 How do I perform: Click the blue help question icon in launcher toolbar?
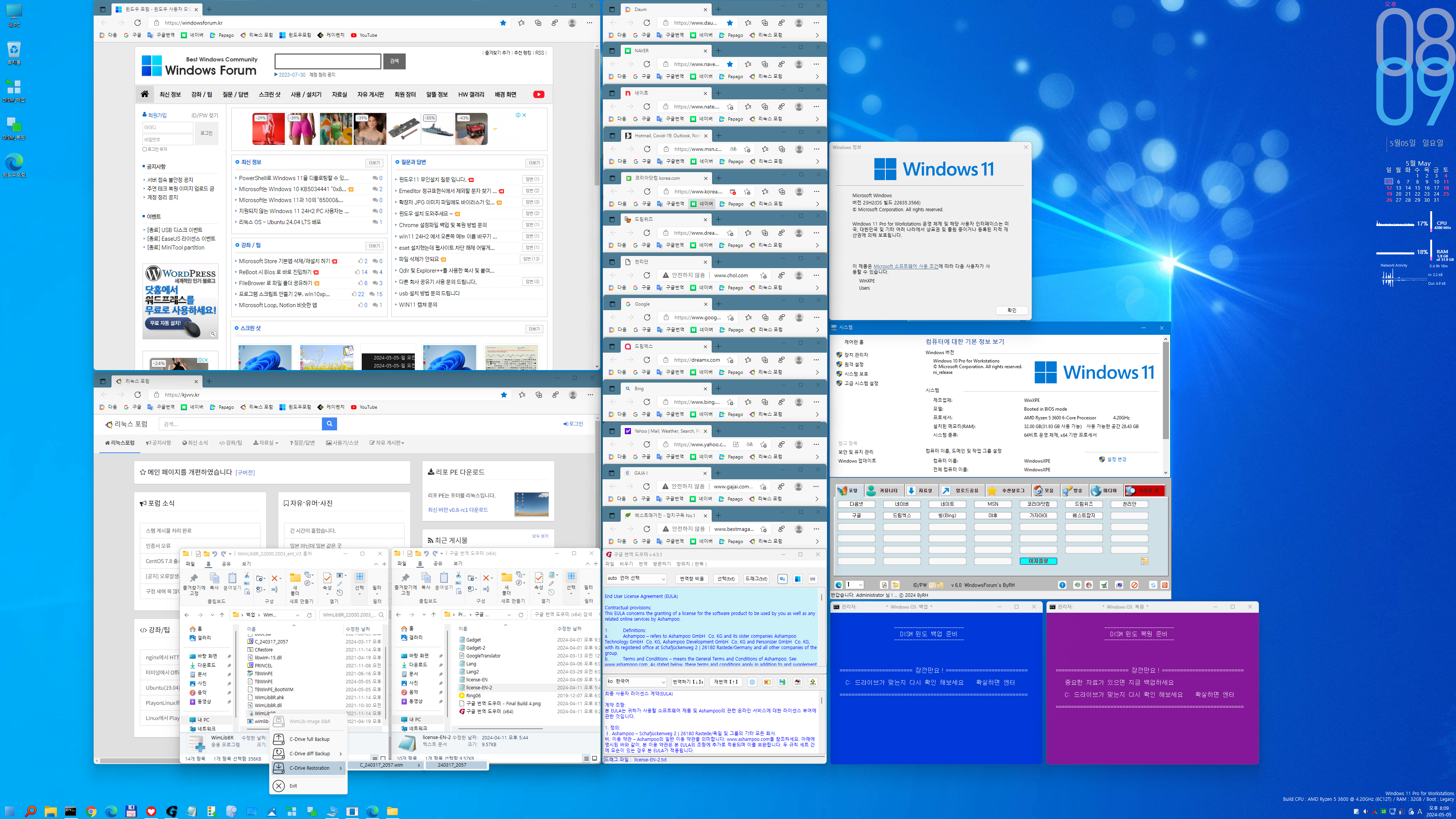click(1062, 585)
